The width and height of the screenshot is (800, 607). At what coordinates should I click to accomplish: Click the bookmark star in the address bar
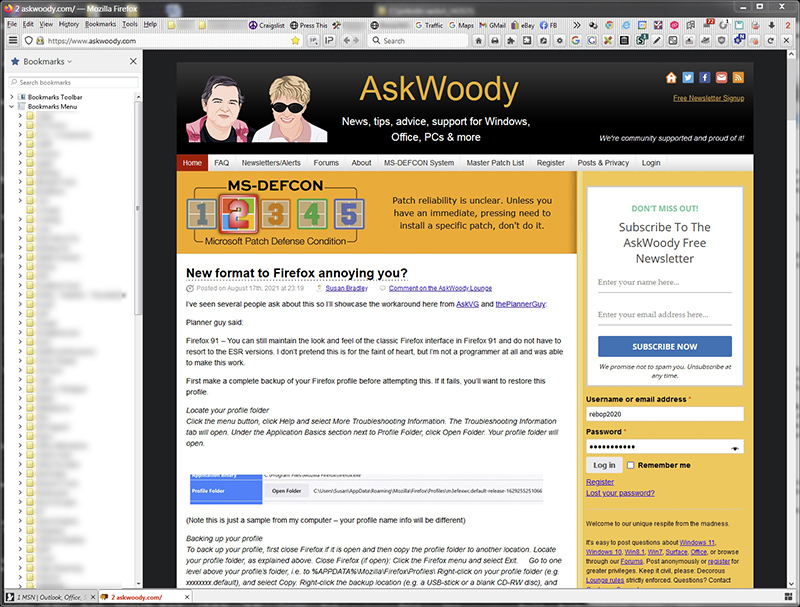pos(295,41)
